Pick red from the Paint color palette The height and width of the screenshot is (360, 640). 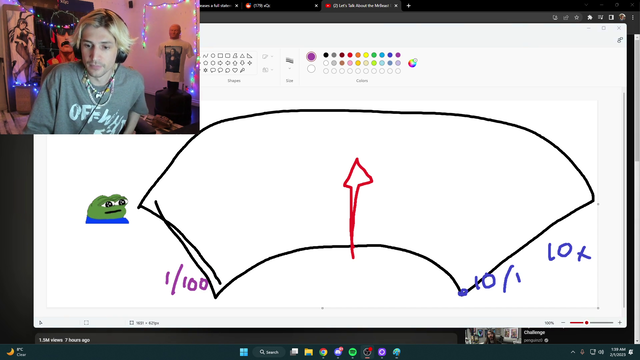point(350,55)
